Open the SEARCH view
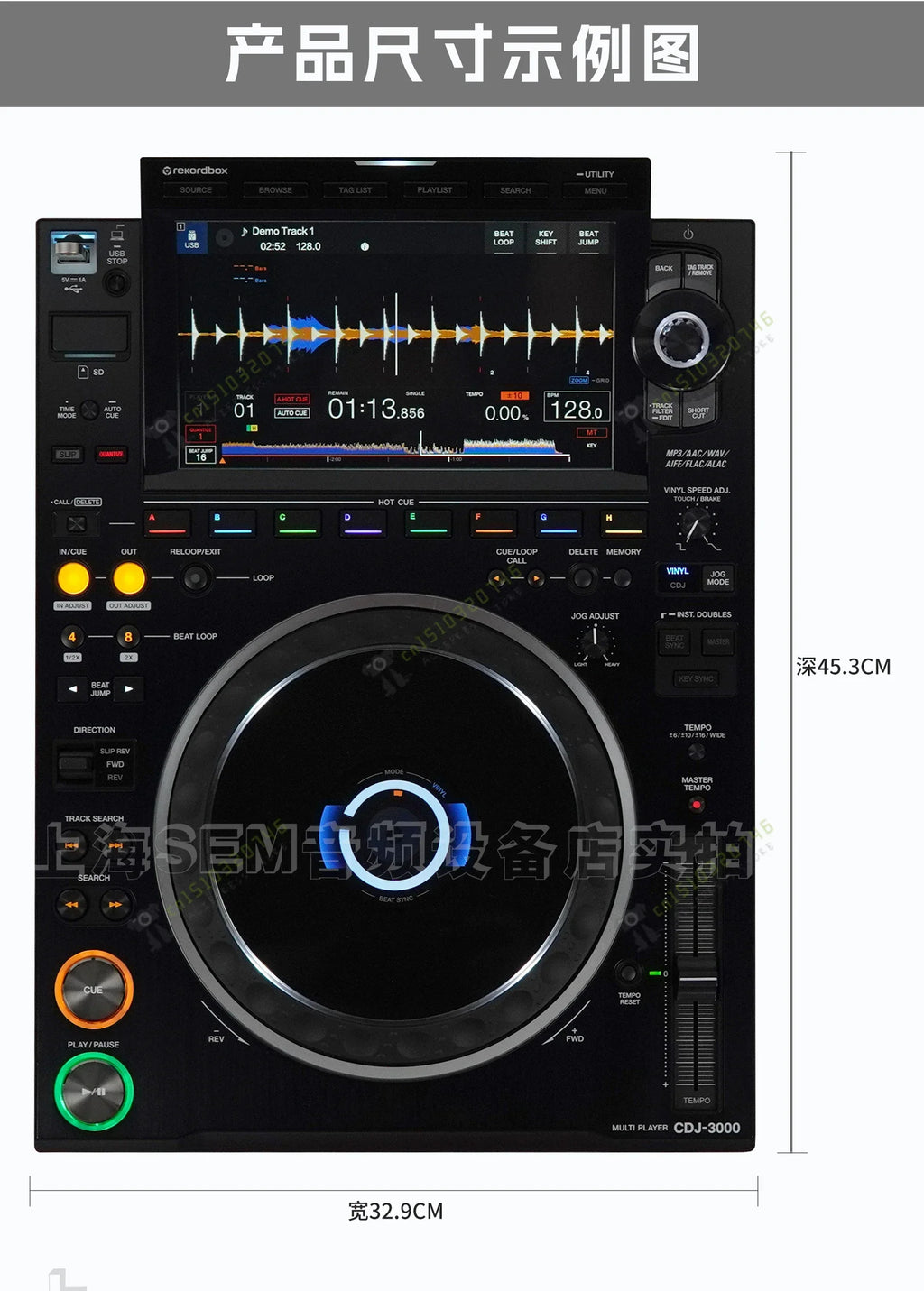The width and height of the screenshot is (924, 1291). pyautogui.click(x=515, y=190)
